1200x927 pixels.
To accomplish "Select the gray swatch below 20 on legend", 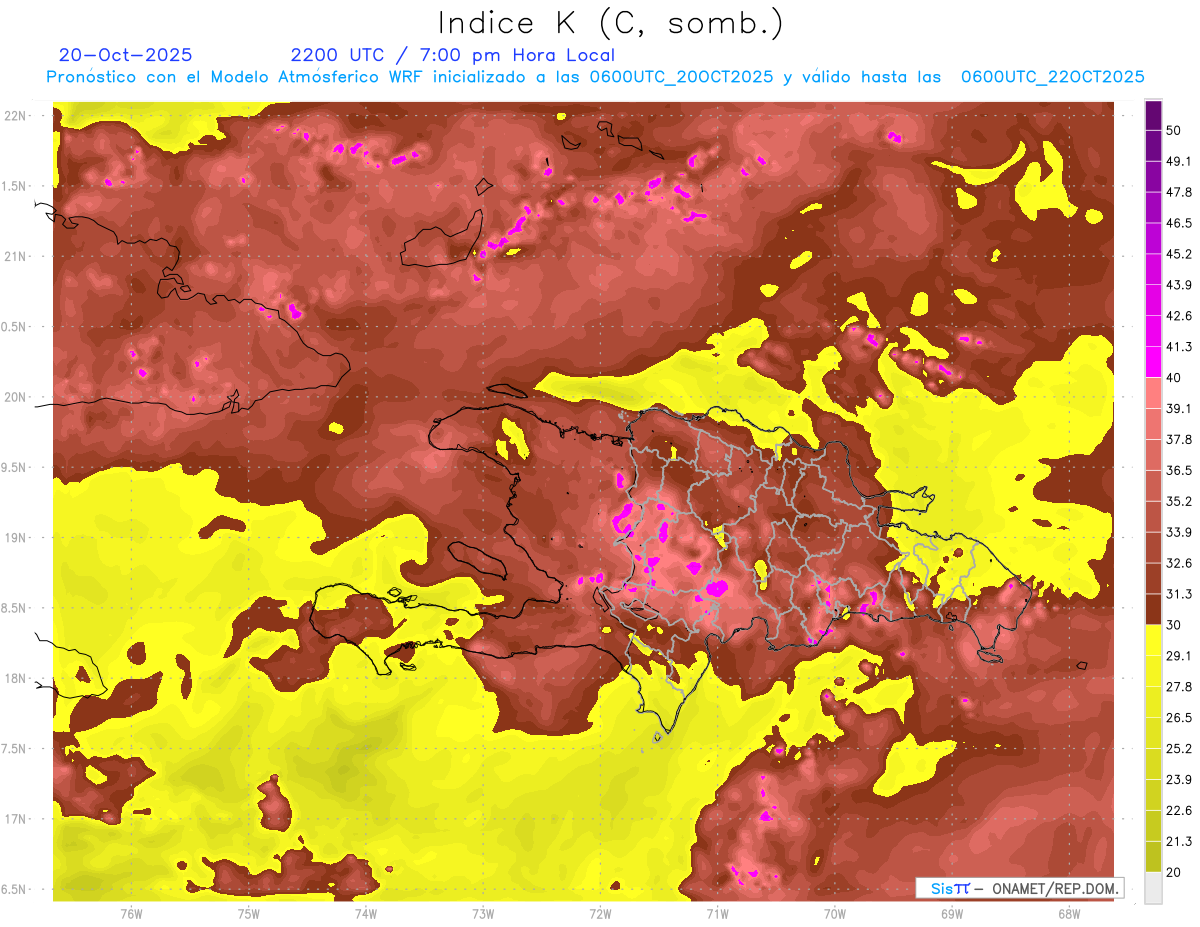I will pyautogui.click(x=1153, y=888).
